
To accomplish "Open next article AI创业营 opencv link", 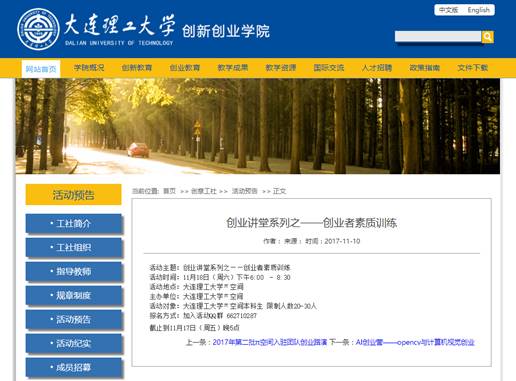I will point(415,342).
